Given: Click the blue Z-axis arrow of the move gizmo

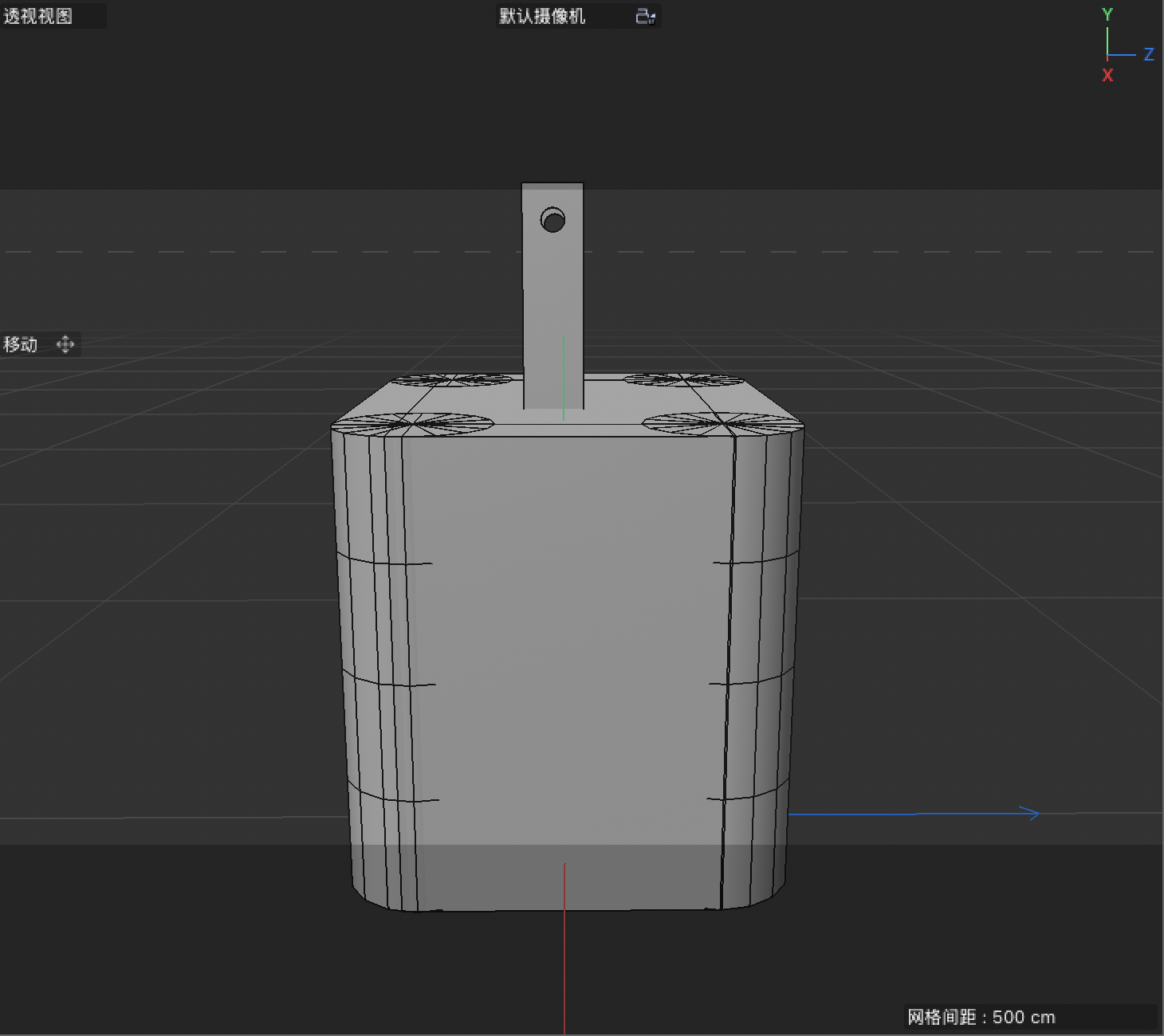Looking at the screenshot, I should pyautogui.click(x=917, y=813).
